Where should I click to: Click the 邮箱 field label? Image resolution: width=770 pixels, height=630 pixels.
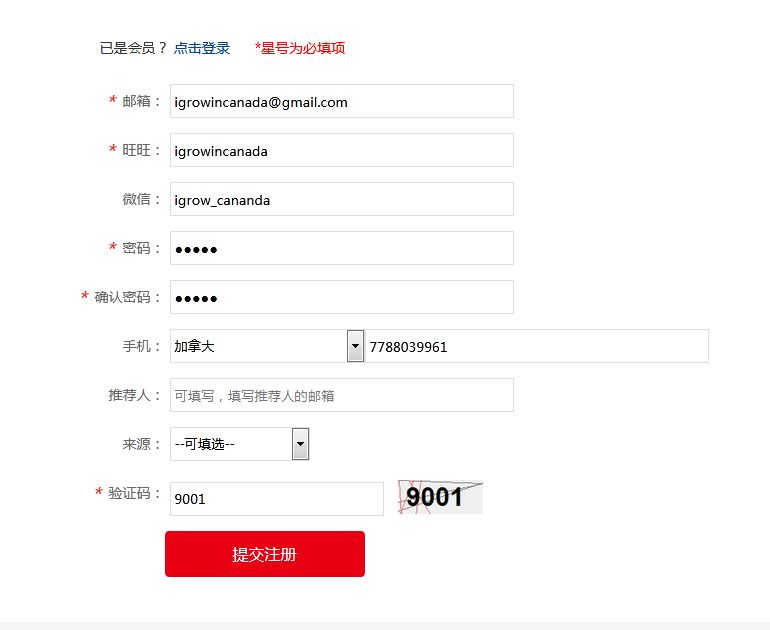(137, 101)
